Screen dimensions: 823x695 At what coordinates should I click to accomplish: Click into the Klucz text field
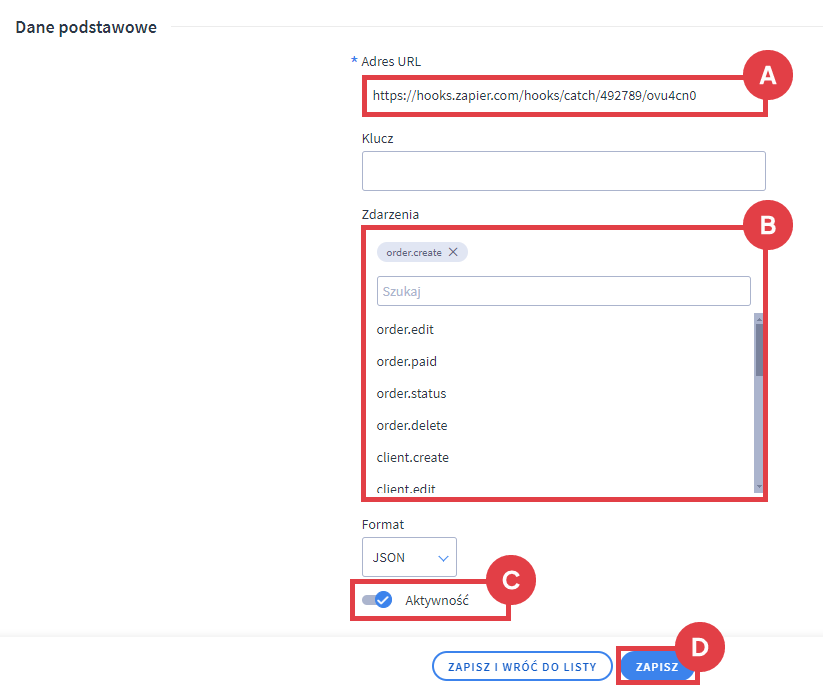[563, 171]
